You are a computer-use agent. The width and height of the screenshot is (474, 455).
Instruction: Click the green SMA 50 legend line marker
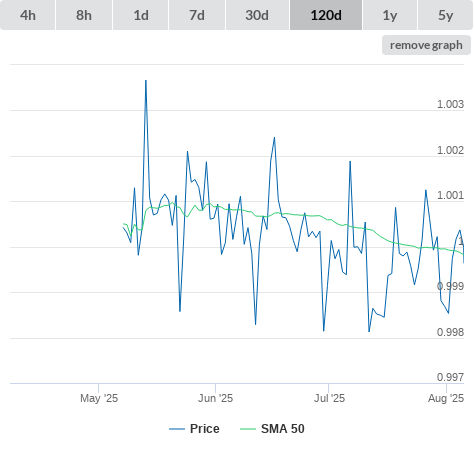(x=248, y=429)
